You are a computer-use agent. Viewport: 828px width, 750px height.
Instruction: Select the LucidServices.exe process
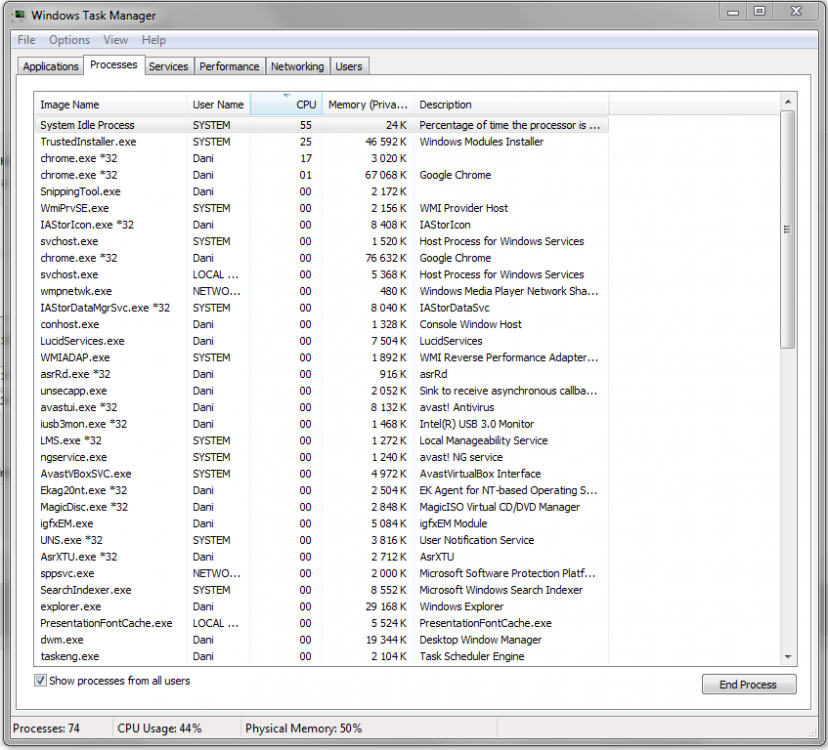tap(321, 341)
